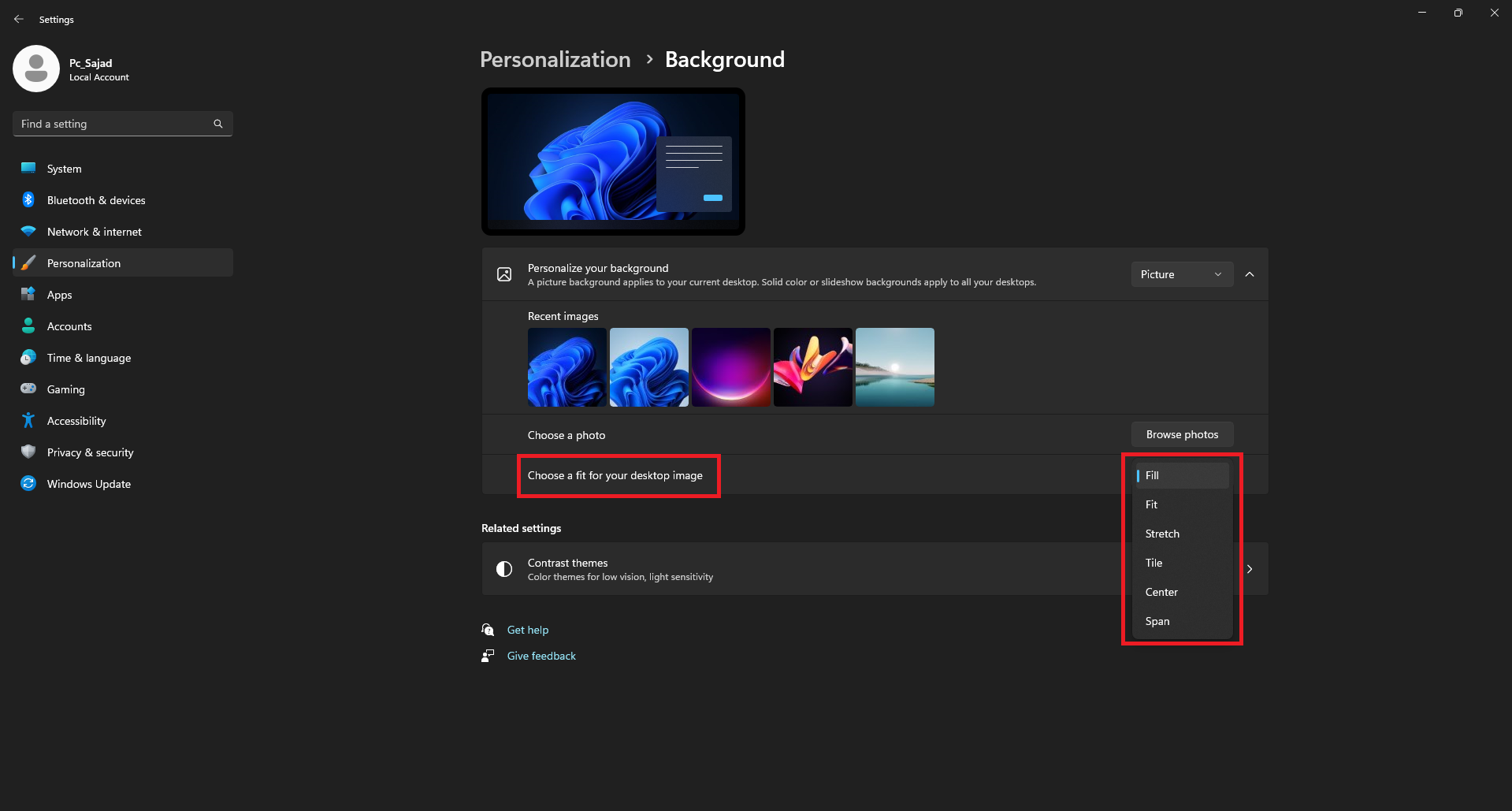Click the desktop background preview image
Image resolution: width=1512 pixels, height=811 pixels.
click(613, 162)
